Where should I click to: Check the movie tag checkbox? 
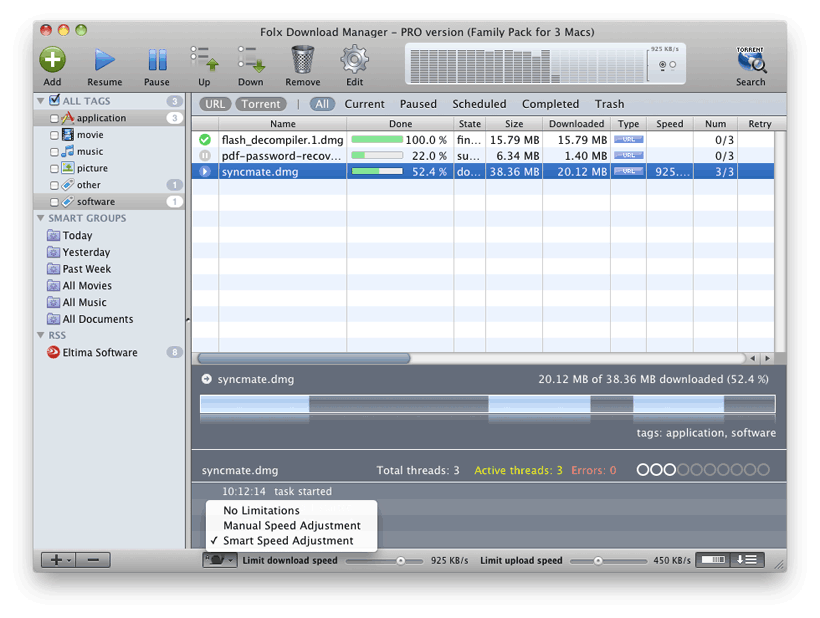coord(54,135)
